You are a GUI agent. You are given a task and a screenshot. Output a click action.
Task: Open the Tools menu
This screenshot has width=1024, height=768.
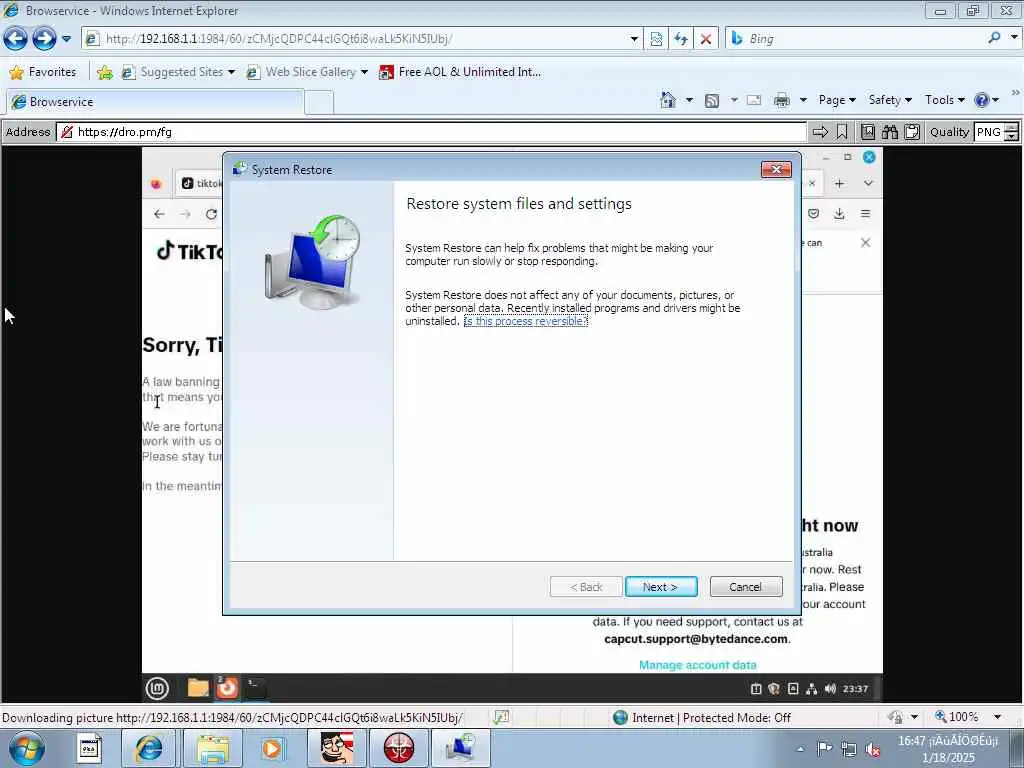(944, 100)
